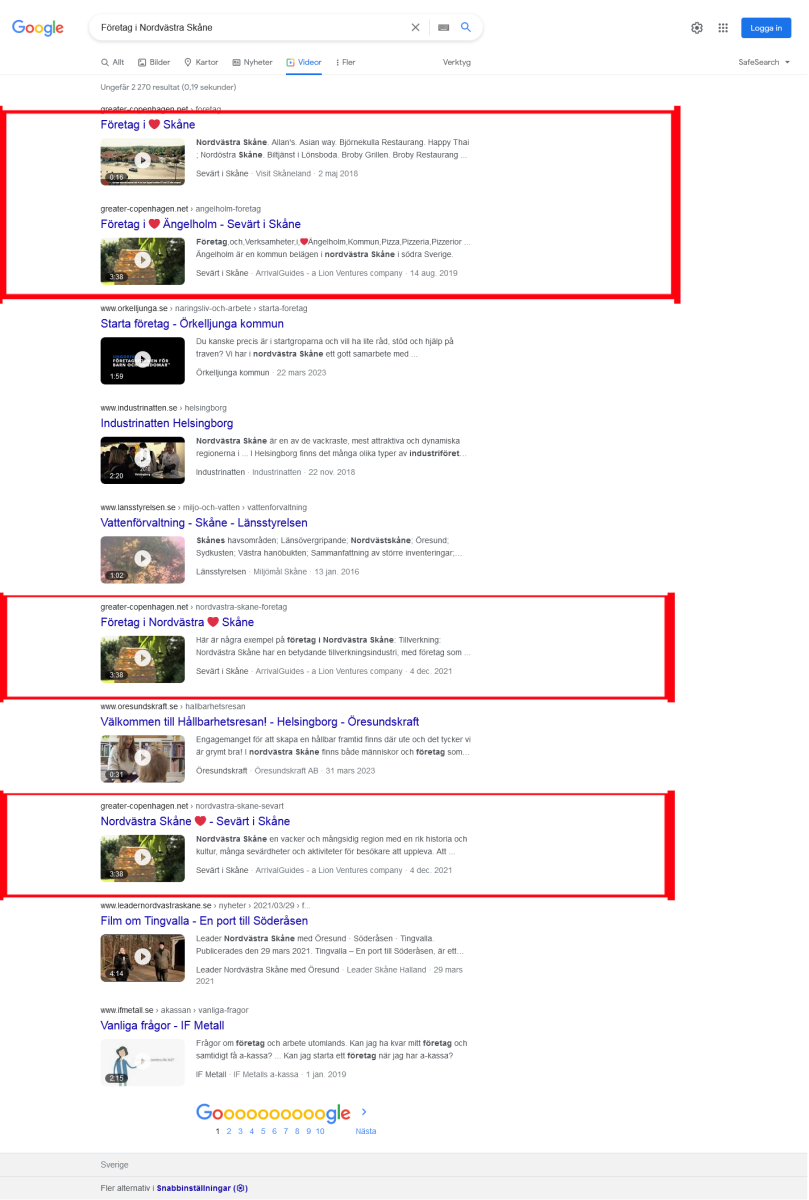This screenshot has width=809, height=1200.
Task: Click the www.ifmetall.se breadcrumb URL
Action: (128, 1010)
